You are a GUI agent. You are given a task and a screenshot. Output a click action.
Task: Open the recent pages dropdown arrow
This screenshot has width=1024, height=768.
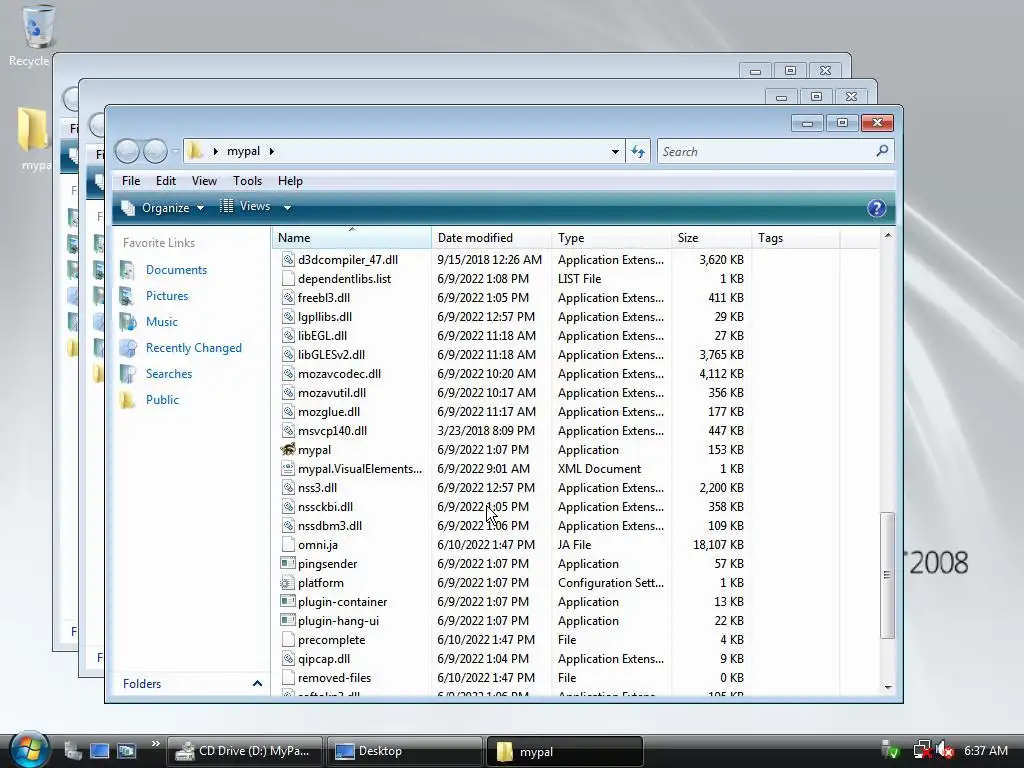point(175,152)
